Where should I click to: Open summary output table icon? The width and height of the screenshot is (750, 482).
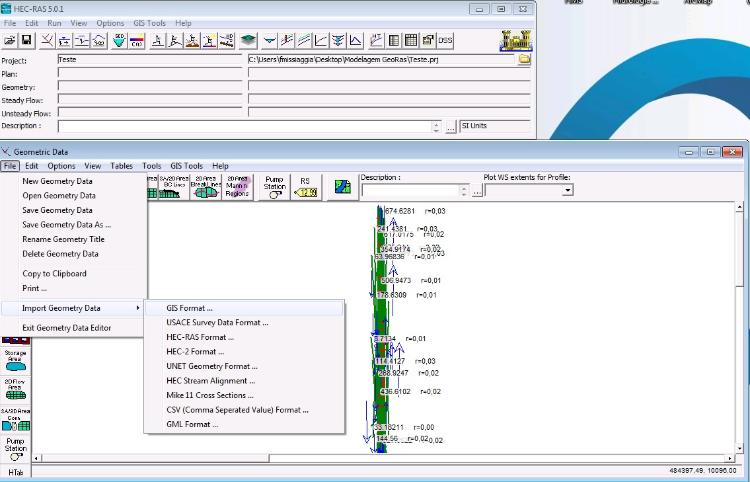411,41
